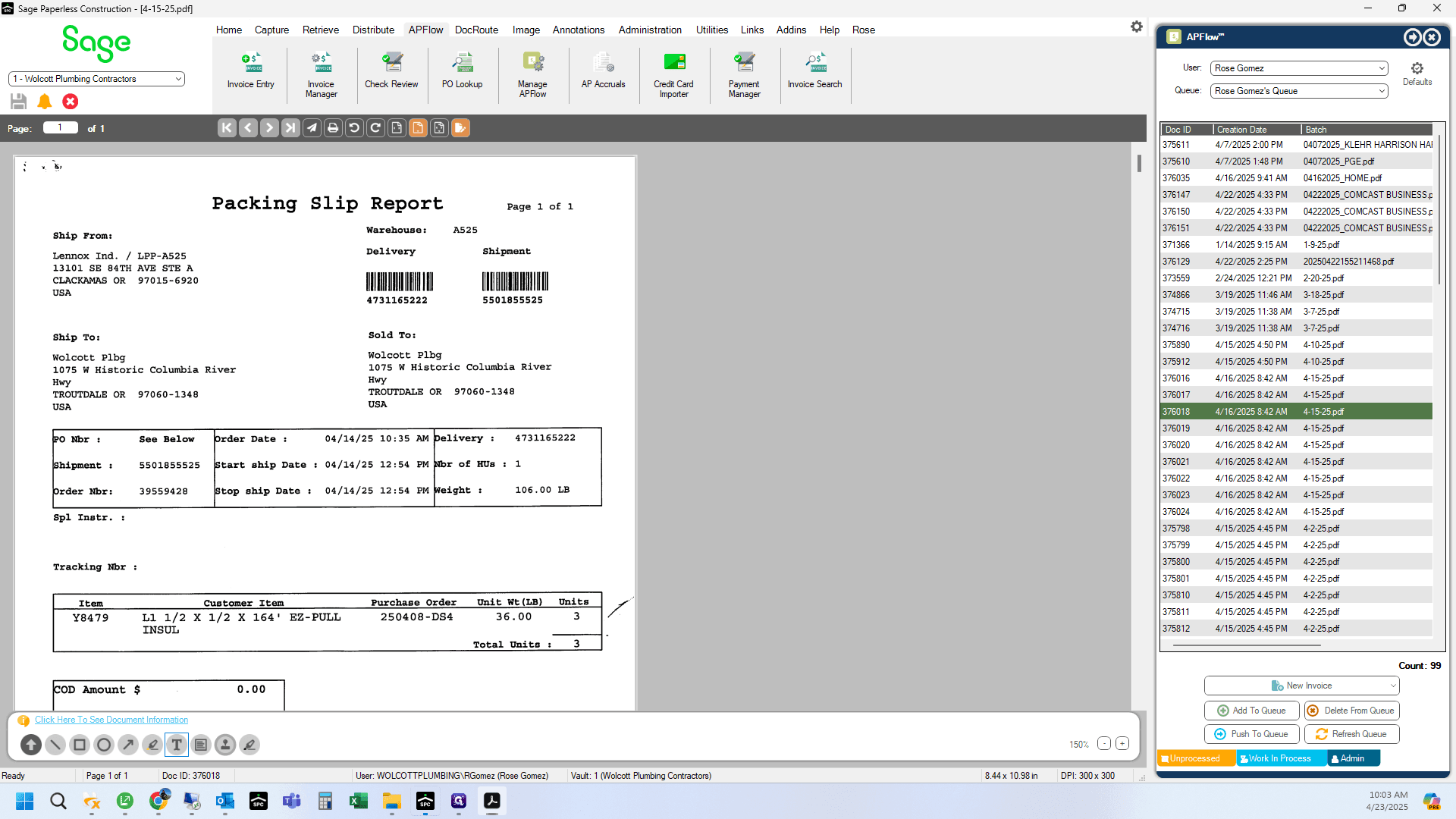Select queue row with Doc ID 376129
The height and width of the screenshot is (819, 1456).
pos(1297,262)
